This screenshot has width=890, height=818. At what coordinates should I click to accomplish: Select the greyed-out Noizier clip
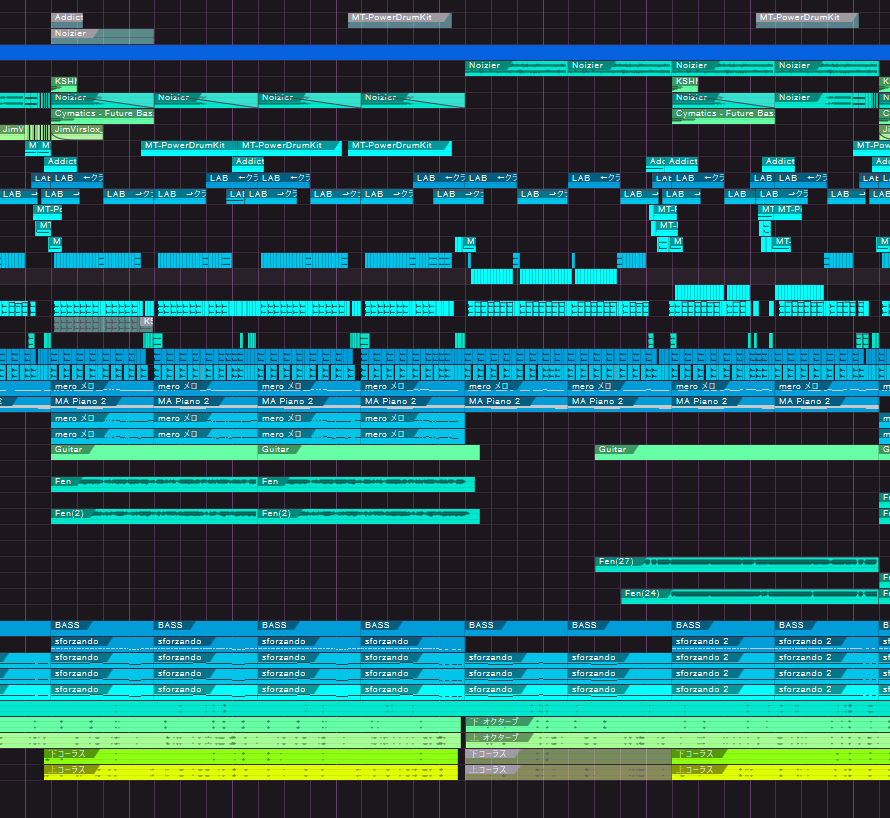coord(102,36)
